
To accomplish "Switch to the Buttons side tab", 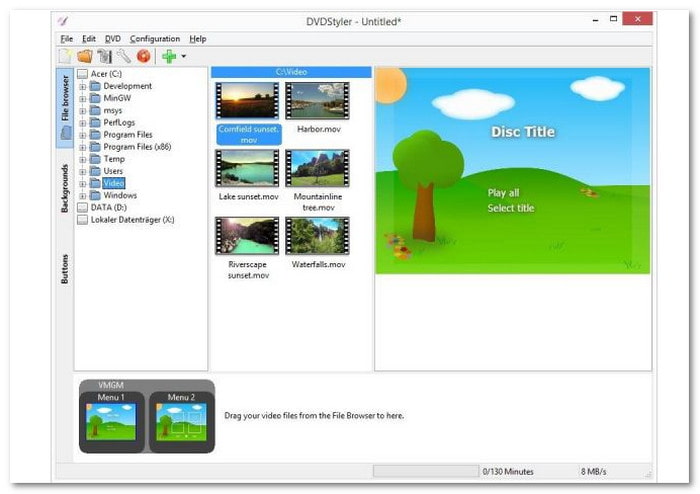I will point(65,269).
